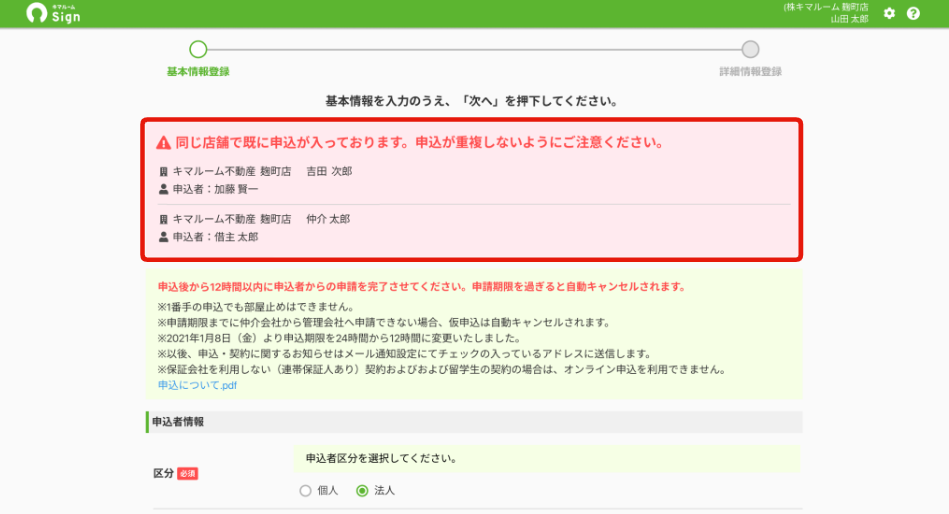Screen dimensions: 949x514
Task: Click building icon beside 吉田 次郎 entry
Action: (x=163, y=172)
